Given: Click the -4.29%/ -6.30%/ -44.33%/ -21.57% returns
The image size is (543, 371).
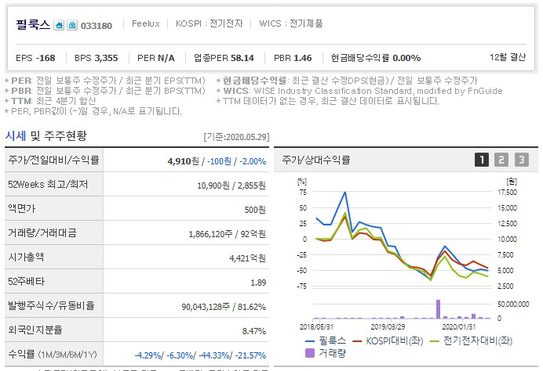Looking at the screenshot, I should pyautogui.click(x=200, y=355).
